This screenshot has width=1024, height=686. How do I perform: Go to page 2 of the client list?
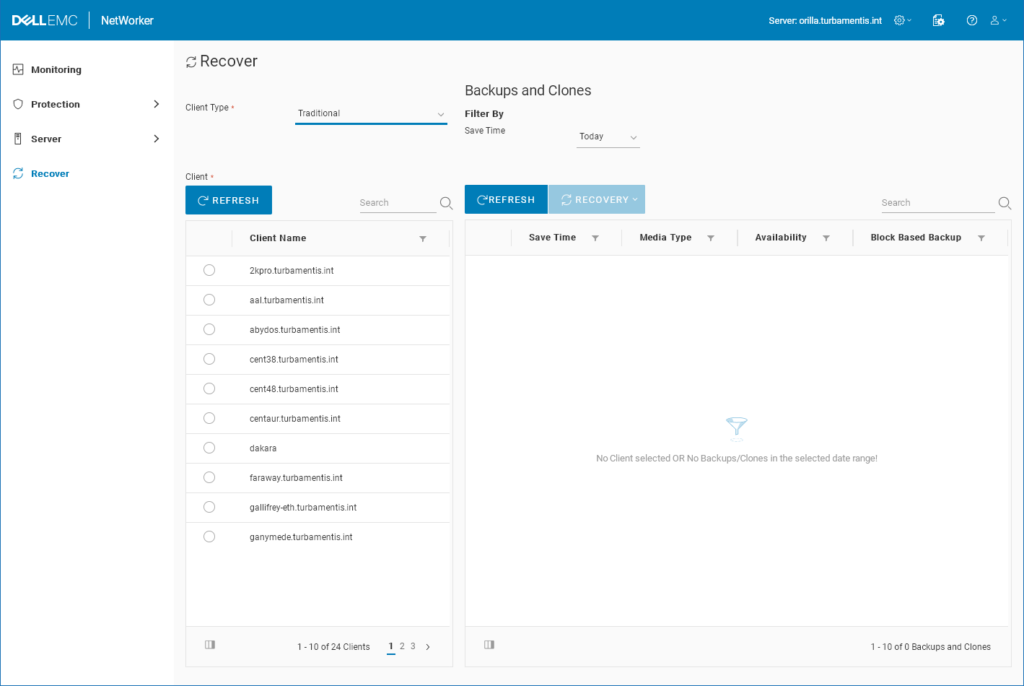coord(402,647)
